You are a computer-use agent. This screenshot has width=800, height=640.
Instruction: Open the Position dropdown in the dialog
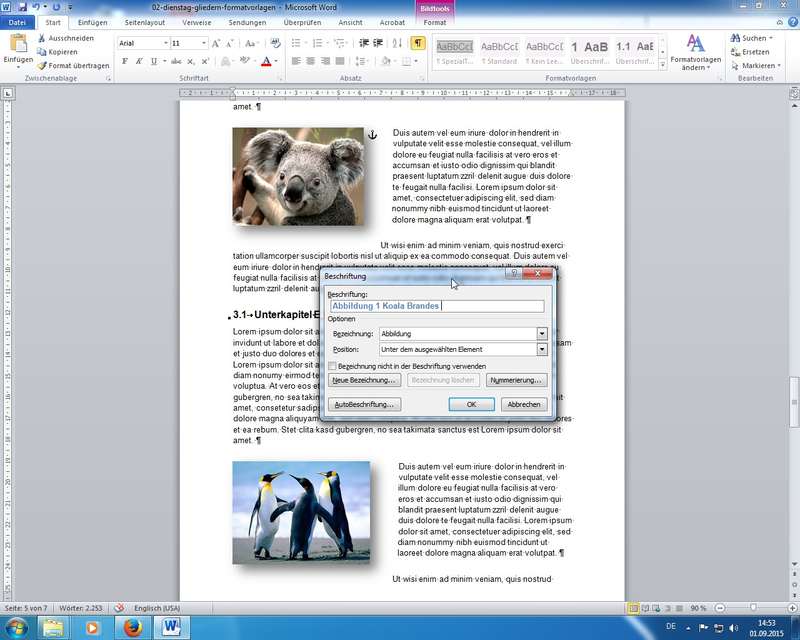(542, 350)
